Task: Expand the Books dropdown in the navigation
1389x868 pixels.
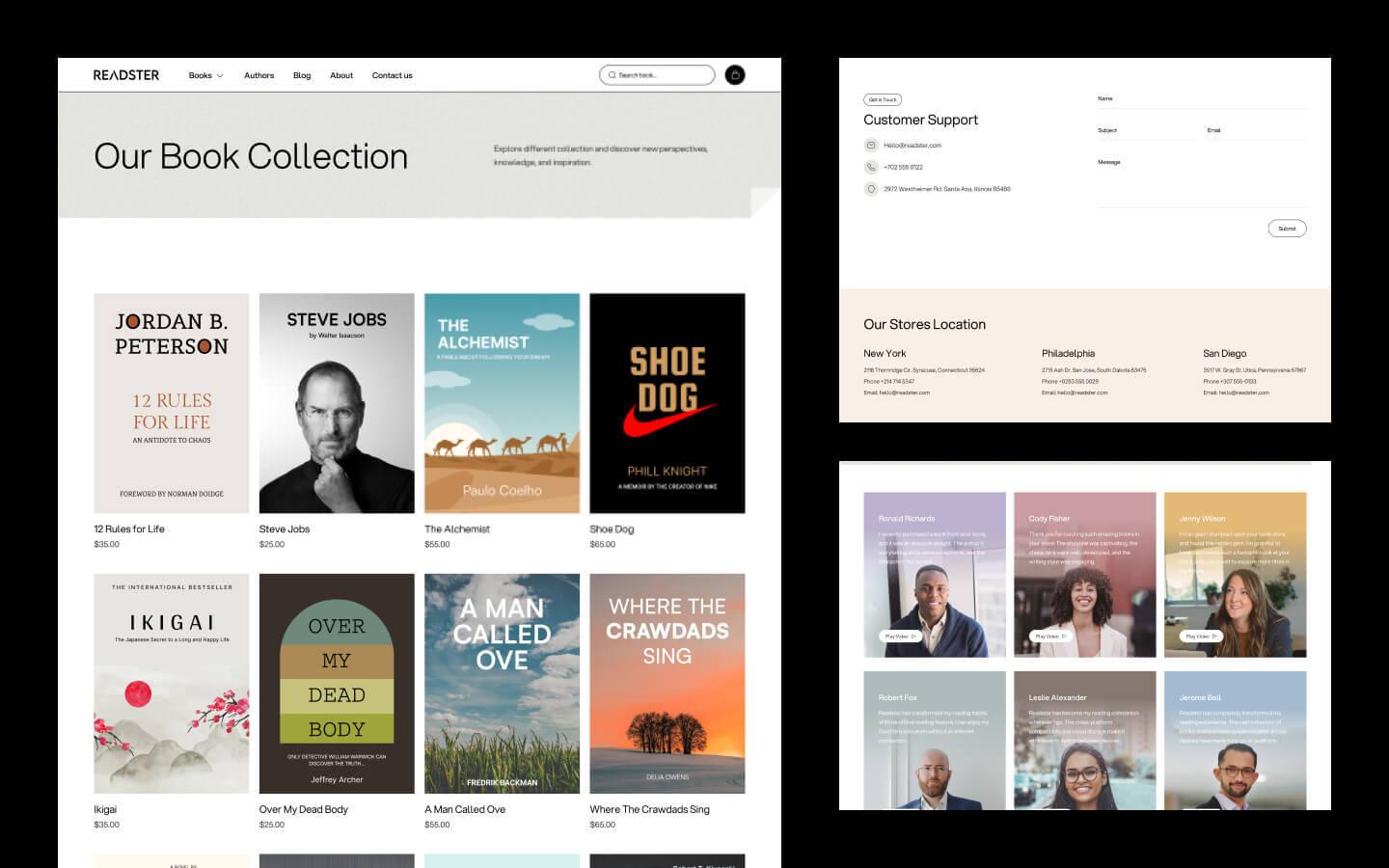Action: coord(204,74)
